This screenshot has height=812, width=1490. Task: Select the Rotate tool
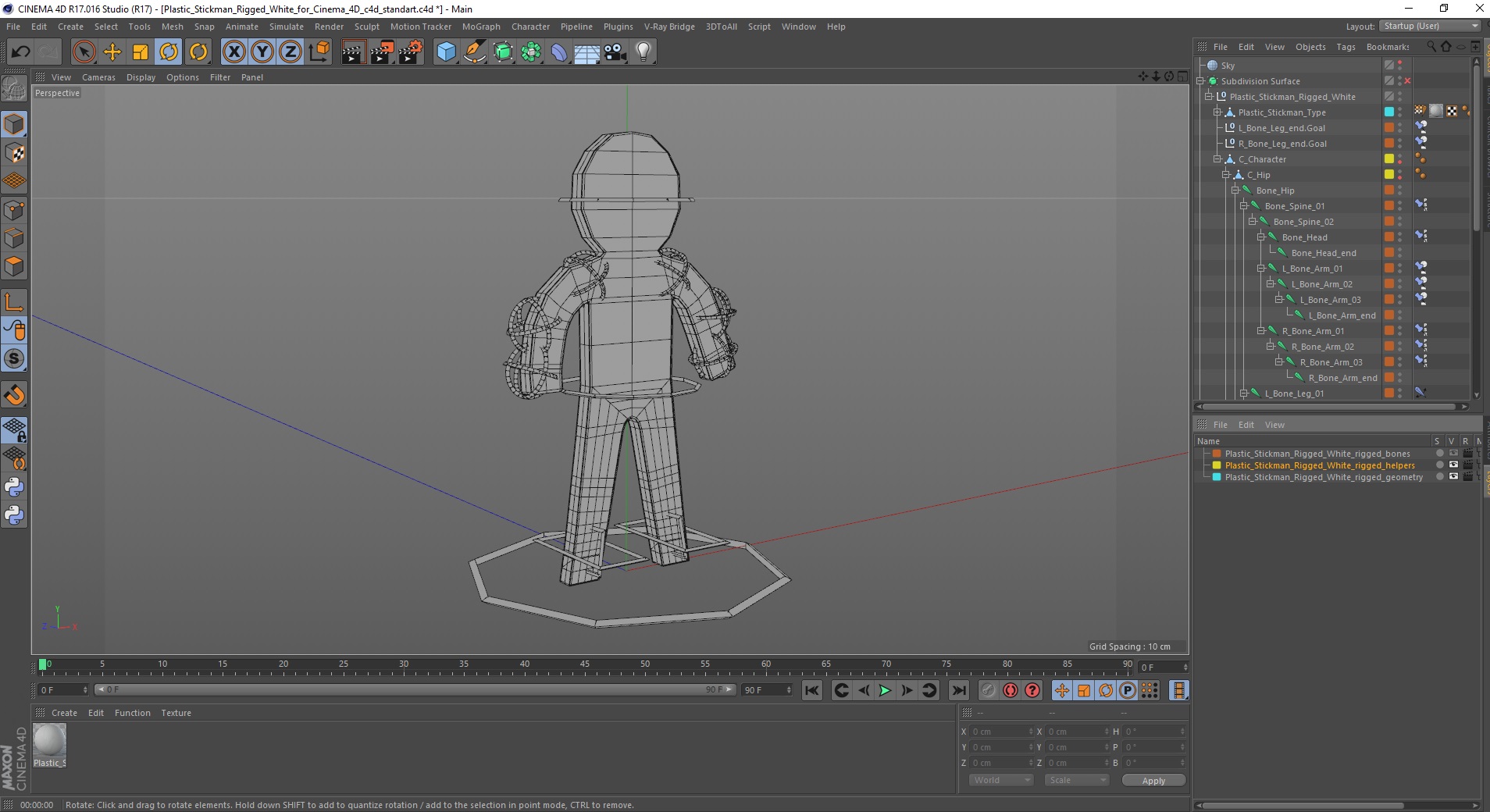pos(169,52)
